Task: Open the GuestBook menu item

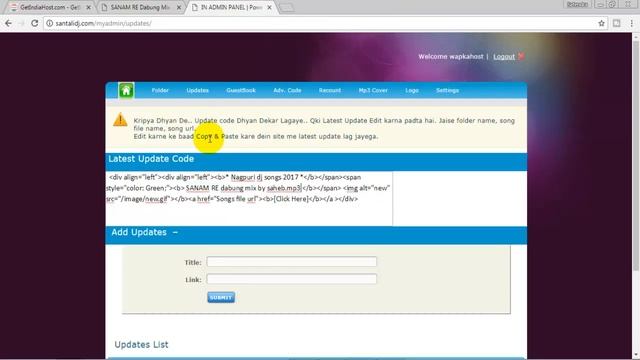Action: (x=241, y=90)
